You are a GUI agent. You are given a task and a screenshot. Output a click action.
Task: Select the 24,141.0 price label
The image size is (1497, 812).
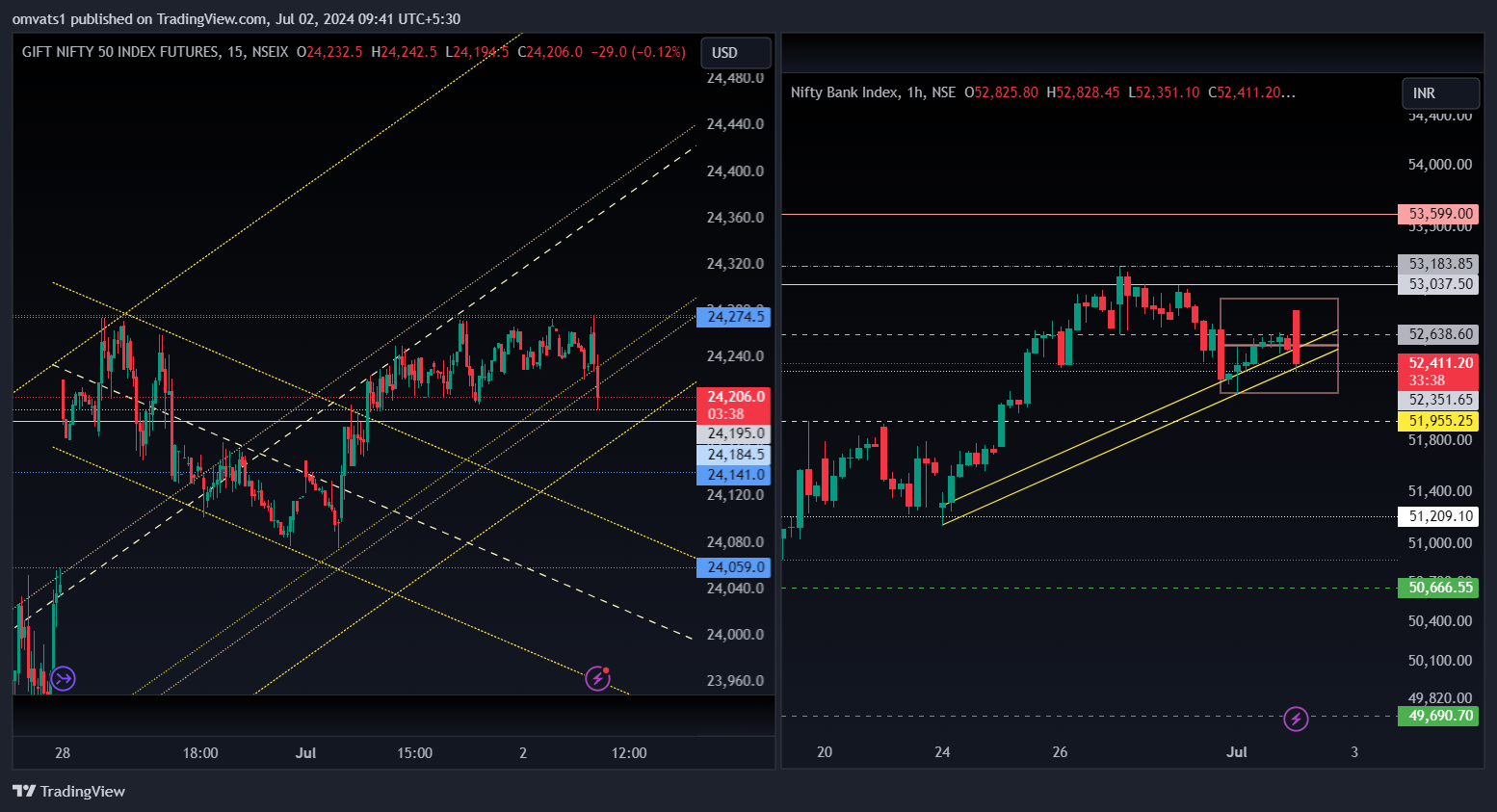click(734, 475)
